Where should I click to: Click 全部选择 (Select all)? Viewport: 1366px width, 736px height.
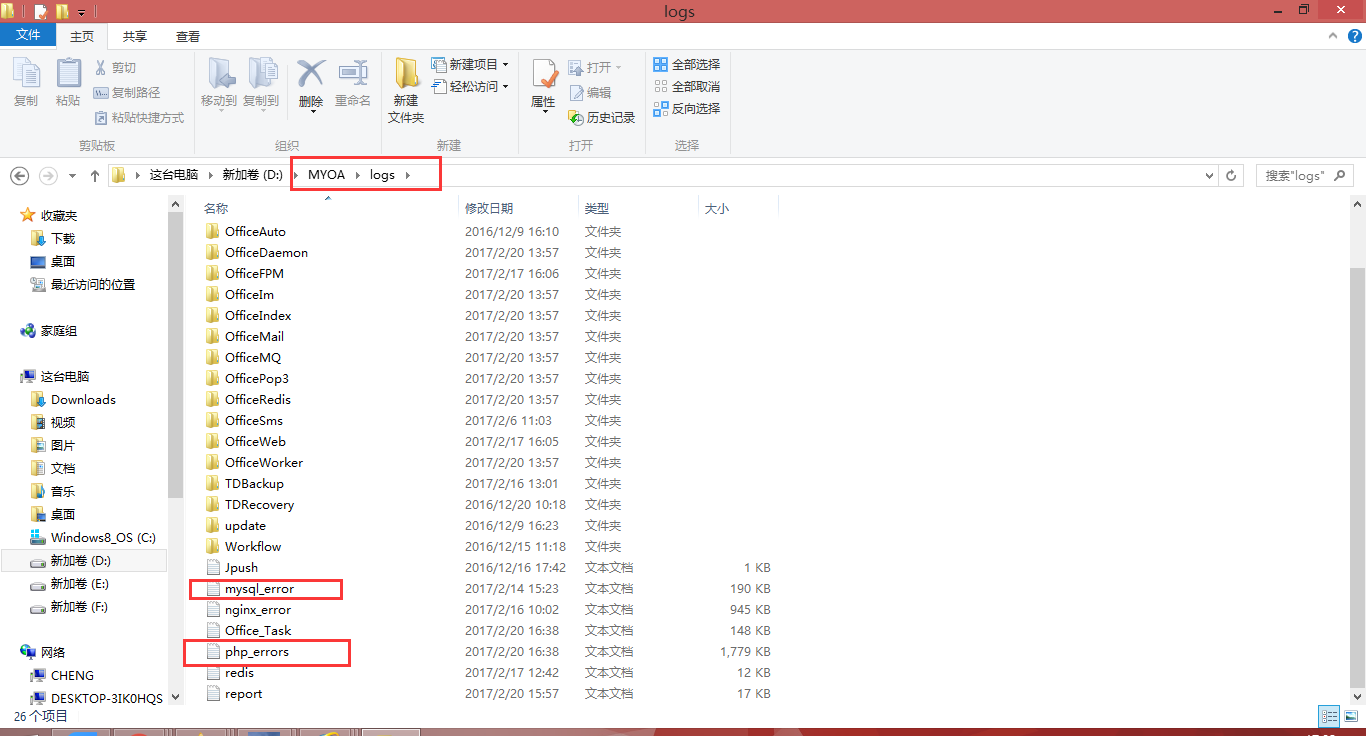[x=686, y=64]
